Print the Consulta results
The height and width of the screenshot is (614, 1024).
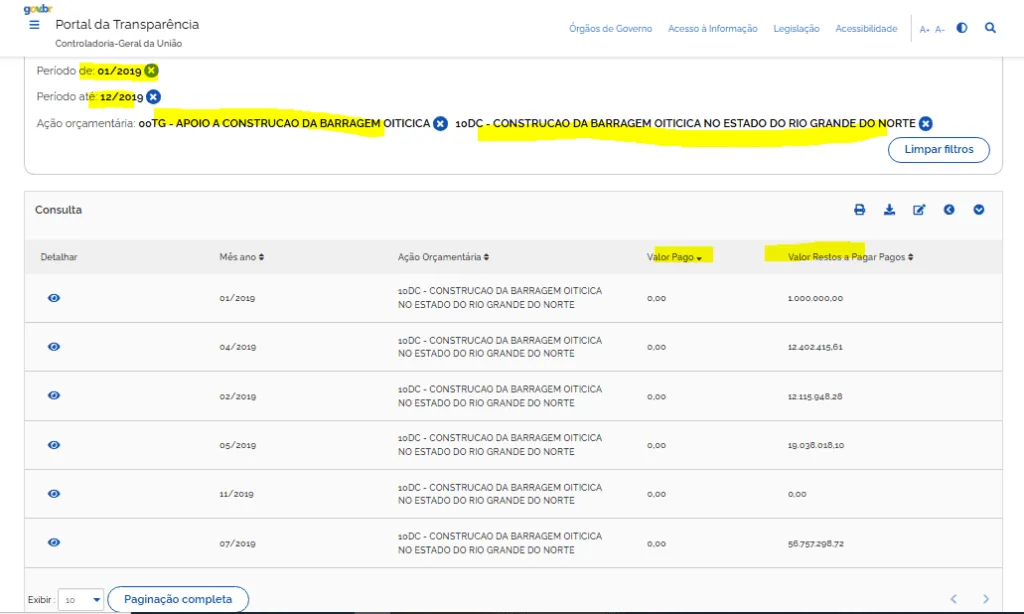[x=859, y=210]
